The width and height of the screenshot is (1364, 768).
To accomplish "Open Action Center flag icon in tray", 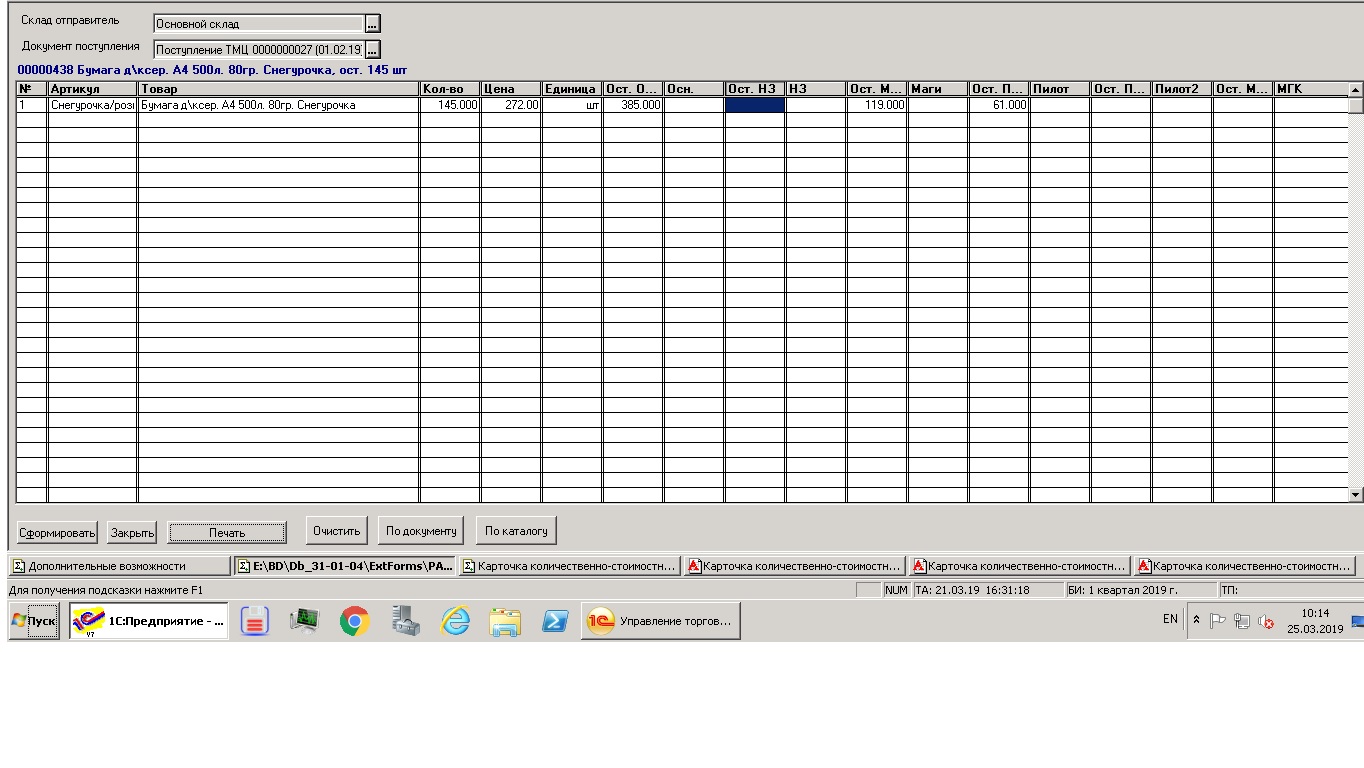I will pyautogui.click(x=1218, y=621).
